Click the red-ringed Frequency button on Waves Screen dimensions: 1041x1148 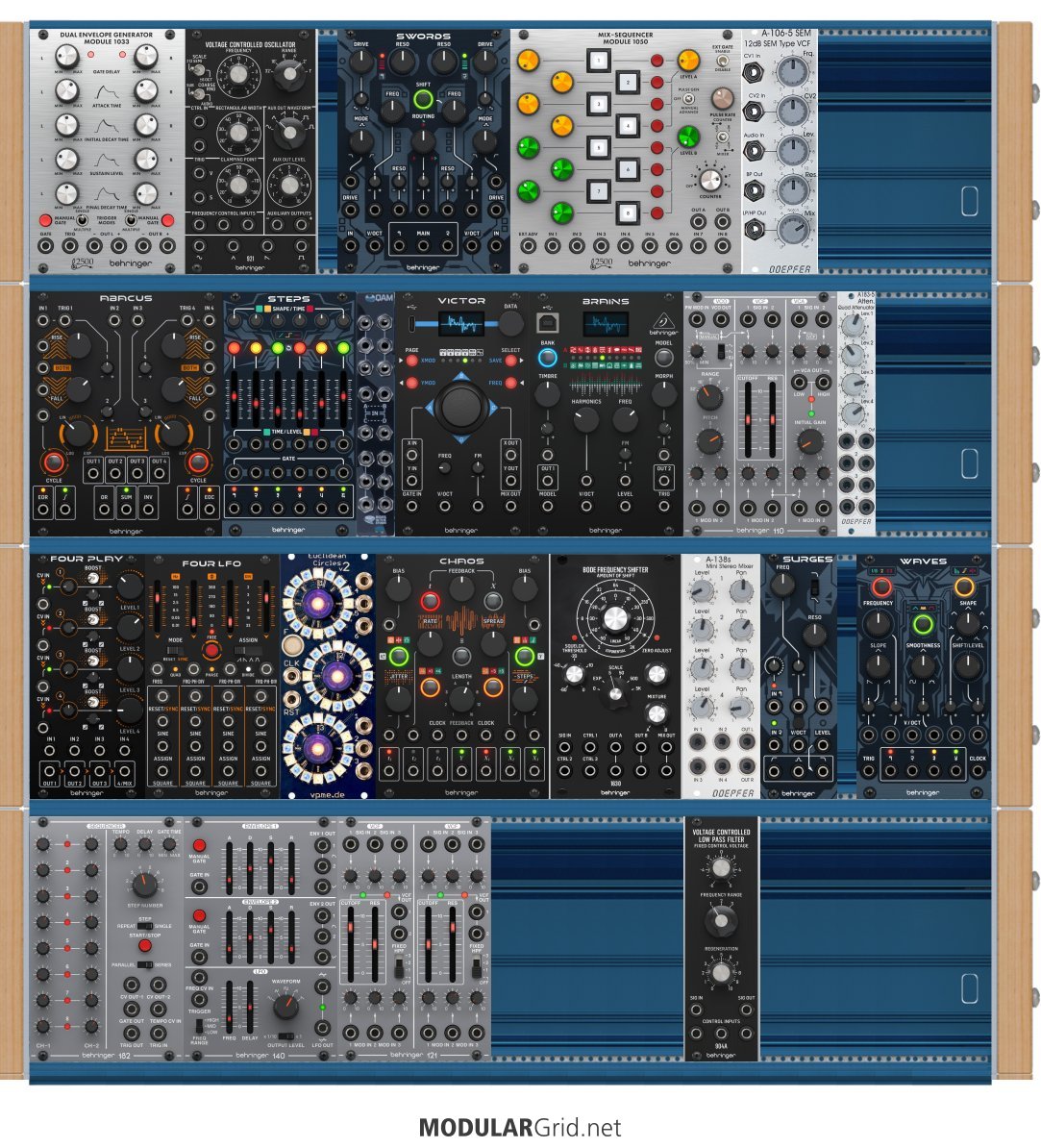click(x=881, y=586)
